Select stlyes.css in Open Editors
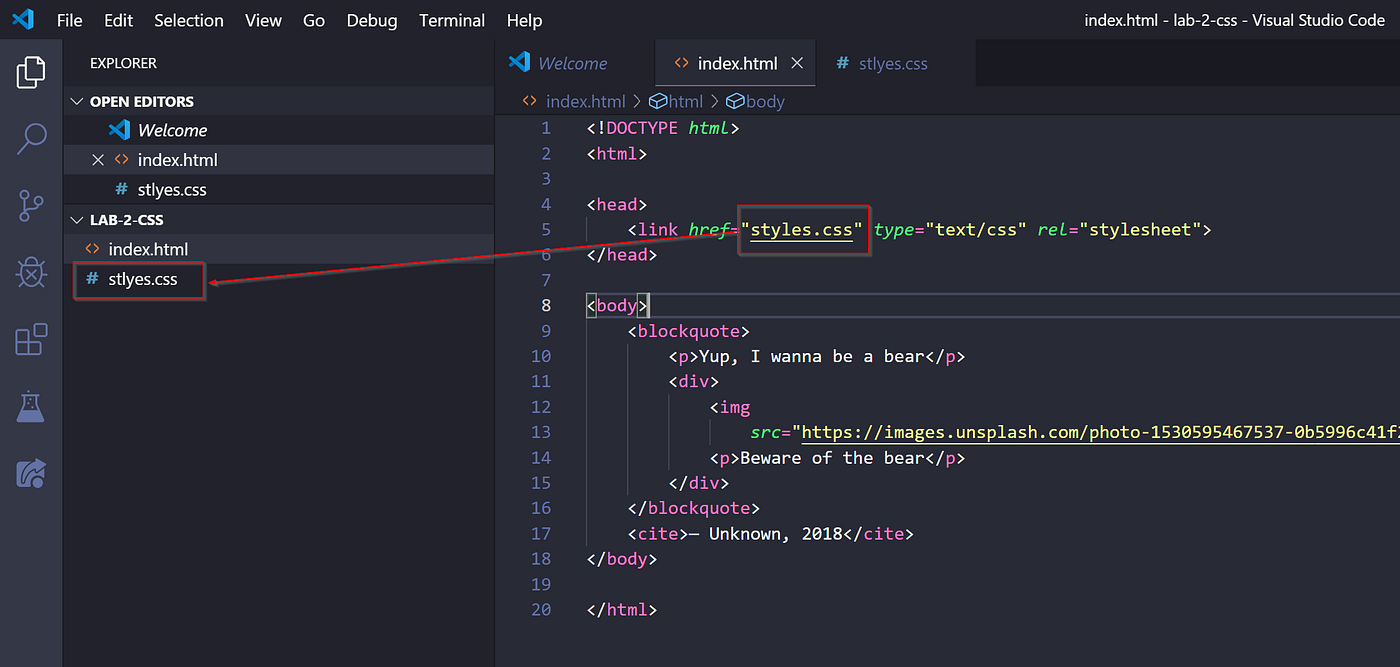1400x667 pixels. [x=279, y=190]
